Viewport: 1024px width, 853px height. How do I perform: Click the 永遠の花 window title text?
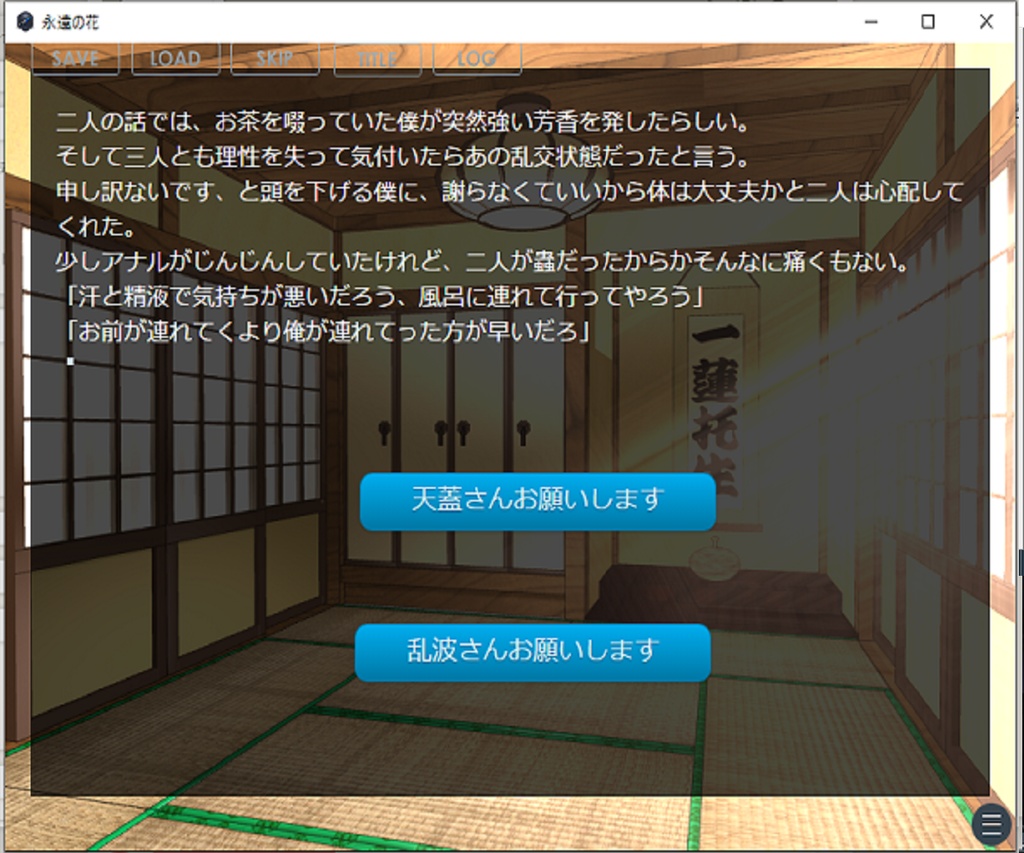pos(70,22)
